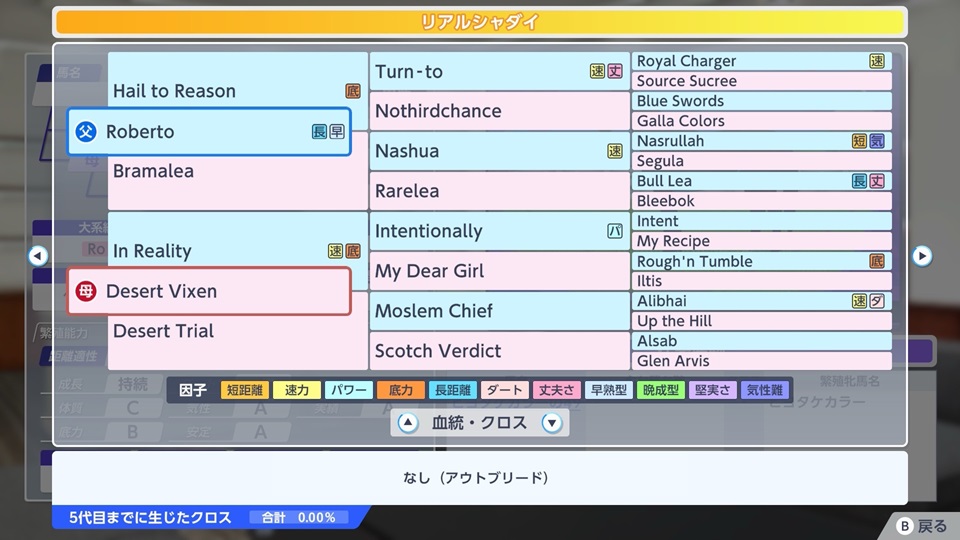Click 速 factor icon on Nashua
Screen dimensions: 960x540
615,151
